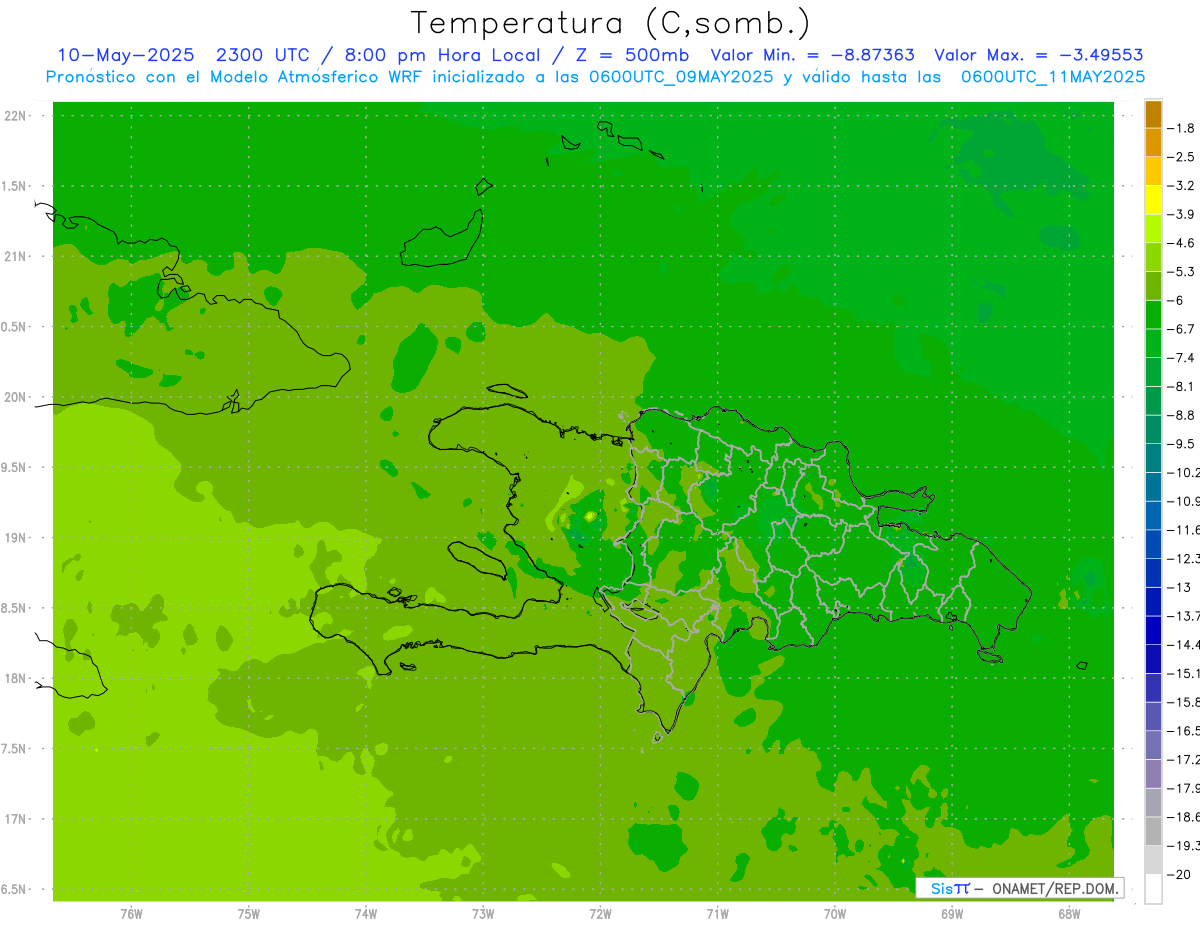Click the "22N" latitude label
This screenshot has height=927, width=1200.
click(x=16, y=116)
